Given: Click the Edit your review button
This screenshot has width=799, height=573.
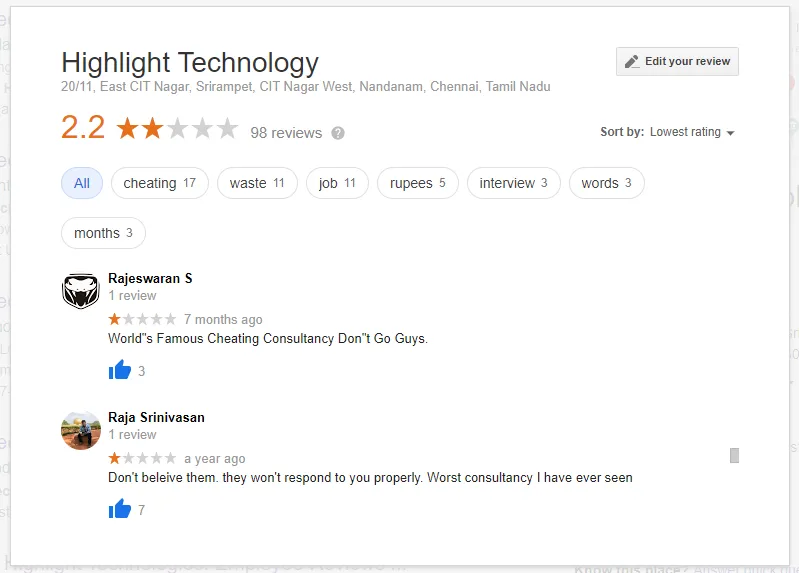Looking at the screenshot, I should tap(677, 62).
